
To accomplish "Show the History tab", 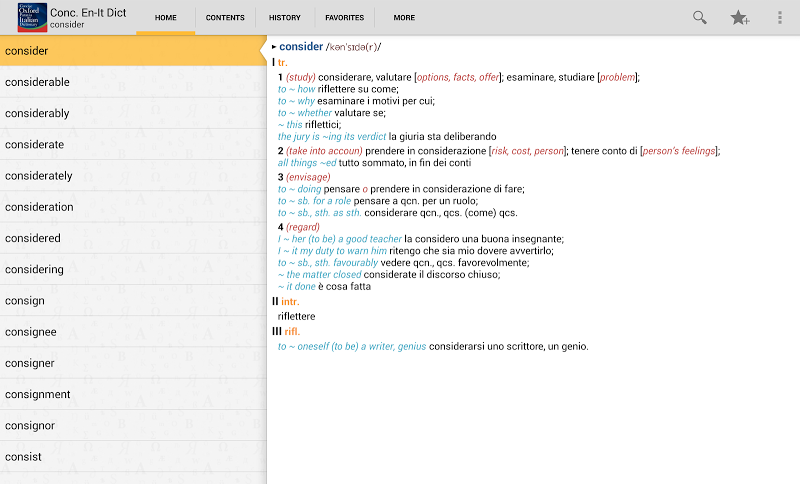I will tap(285, 18).
